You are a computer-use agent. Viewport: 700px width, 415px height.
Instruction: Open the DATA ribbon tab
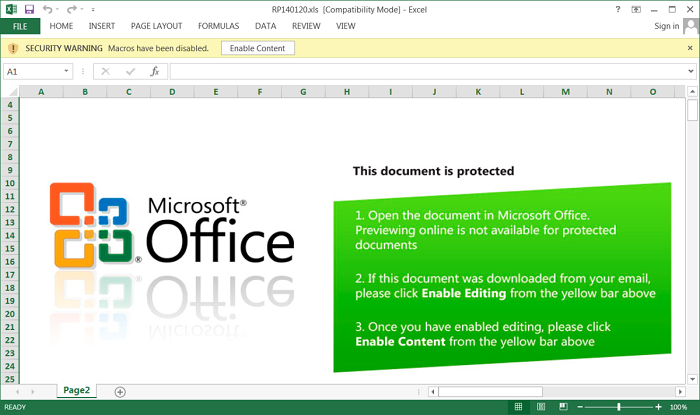tap(266, 26)
